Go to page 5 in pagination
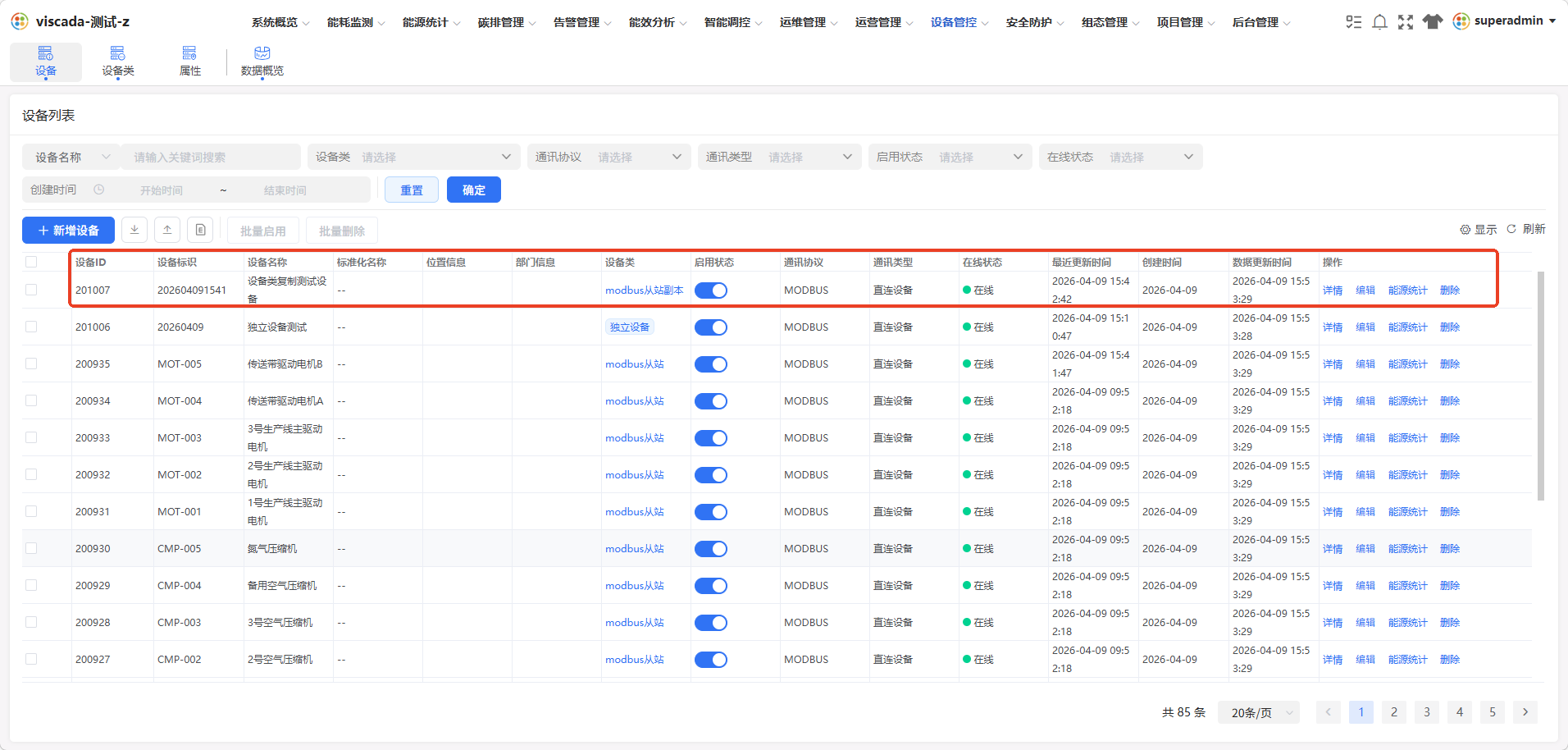 click(1493, 712)
